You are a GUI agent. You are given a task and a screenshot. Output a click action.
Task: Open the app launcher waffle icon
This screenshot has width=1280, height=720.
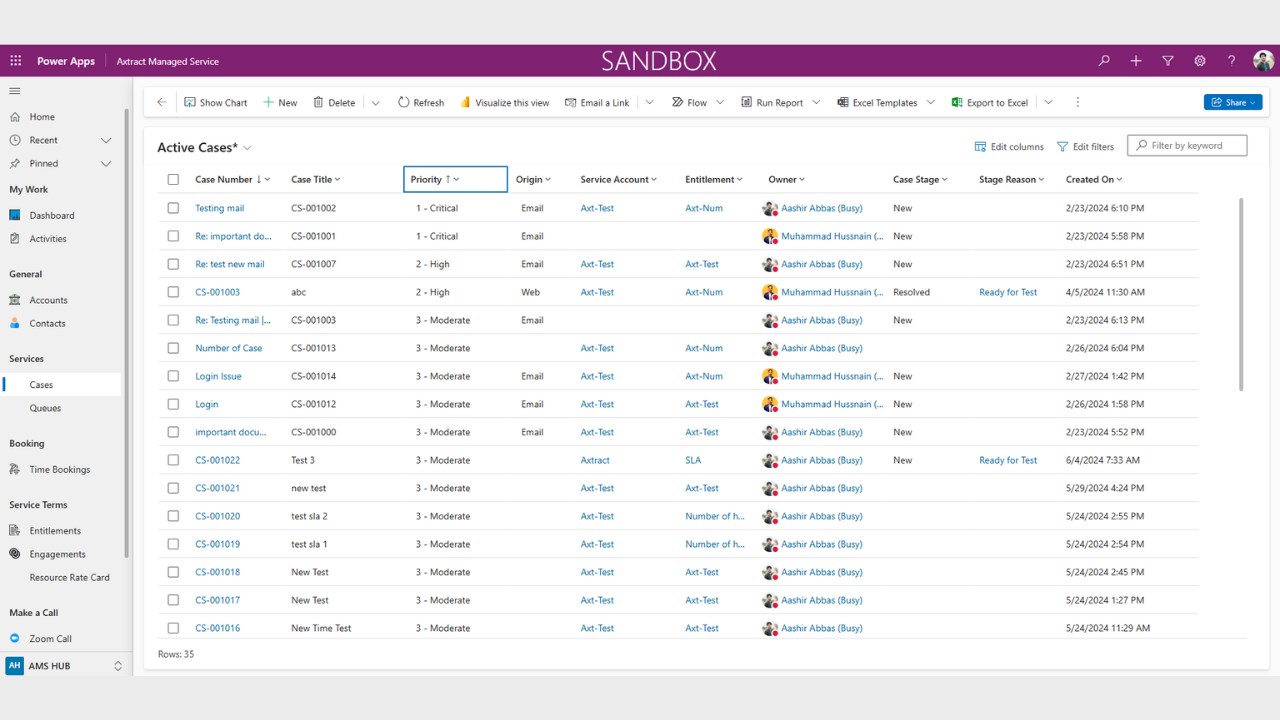coord(15,61)
